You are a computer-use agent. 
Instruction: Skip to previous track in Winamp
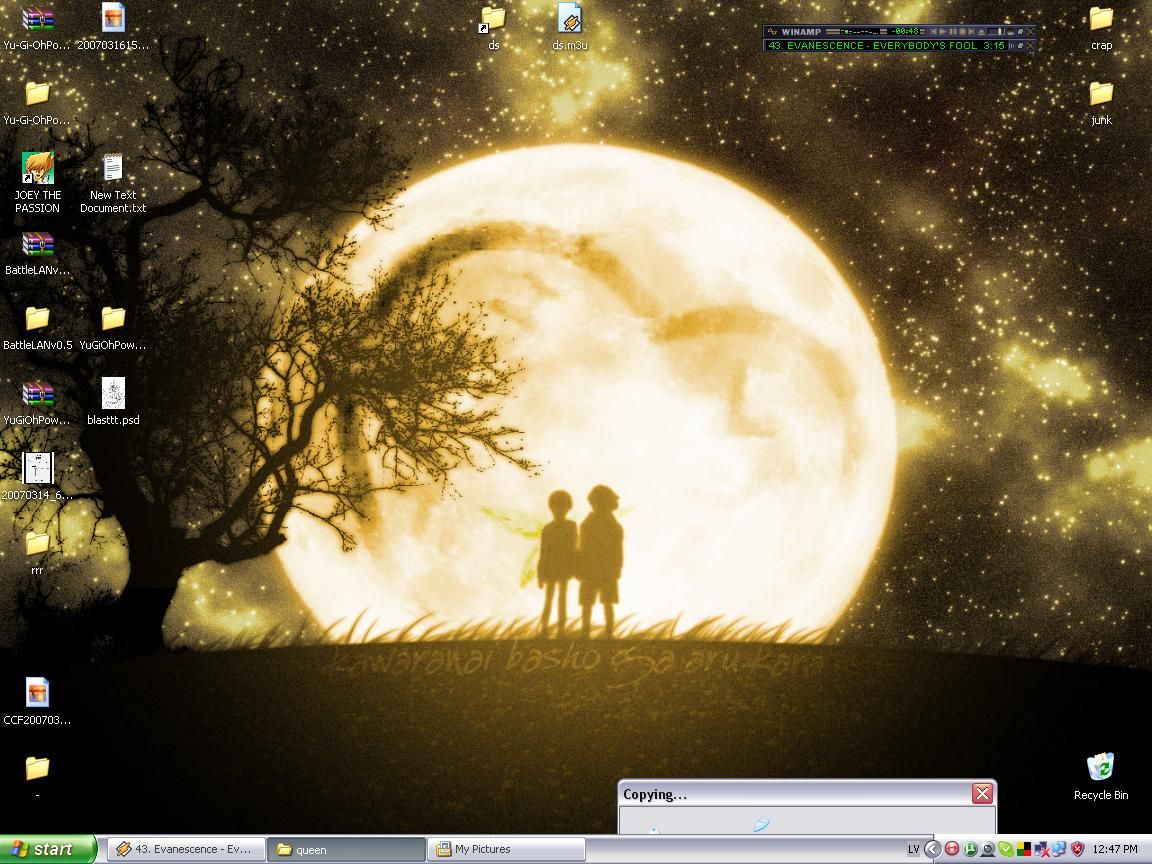pyautogui.click(x=934, y=32)
